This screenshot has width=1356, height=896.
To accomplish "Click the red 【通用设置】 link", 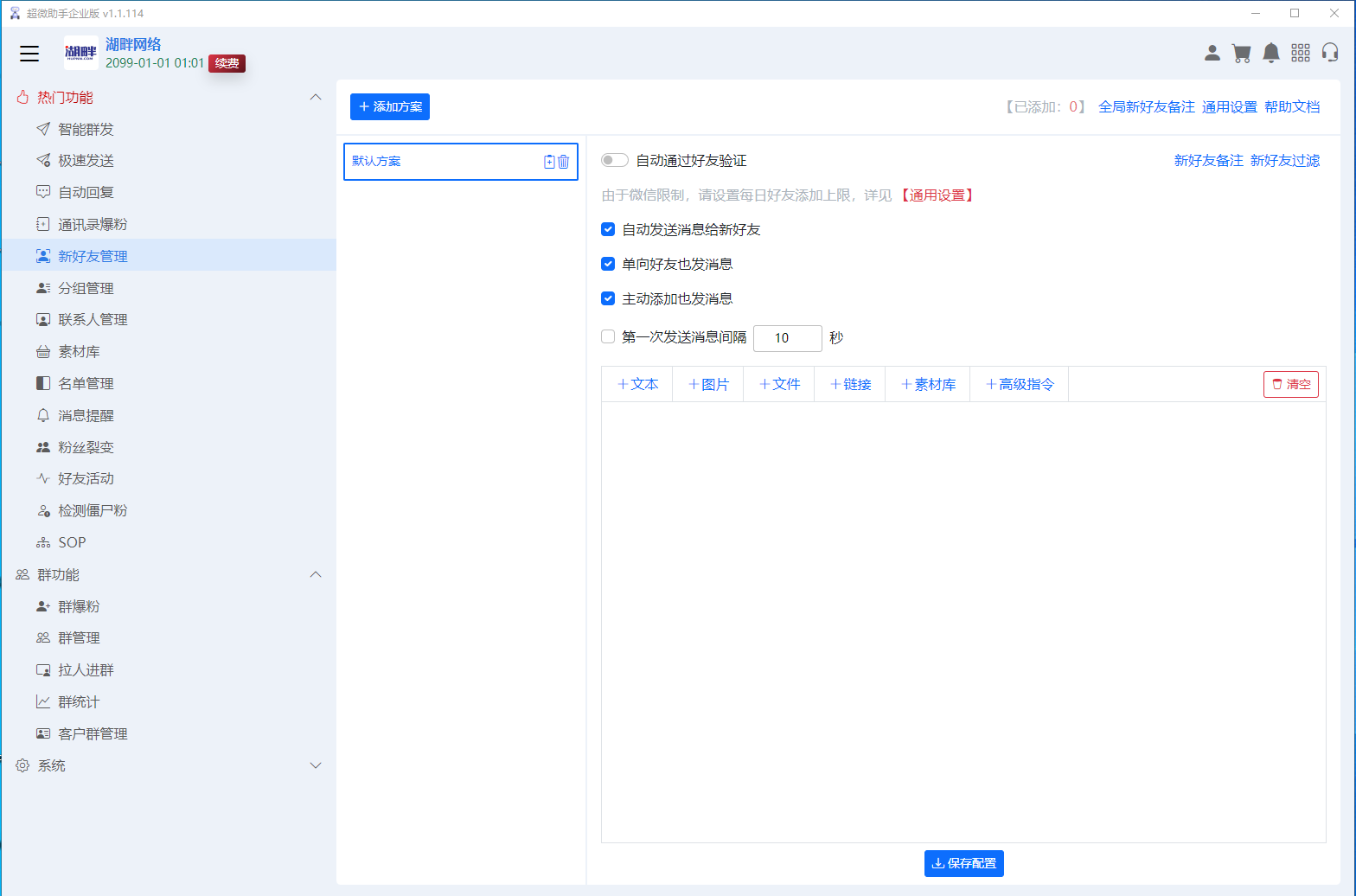I will (x=938, y=195).
